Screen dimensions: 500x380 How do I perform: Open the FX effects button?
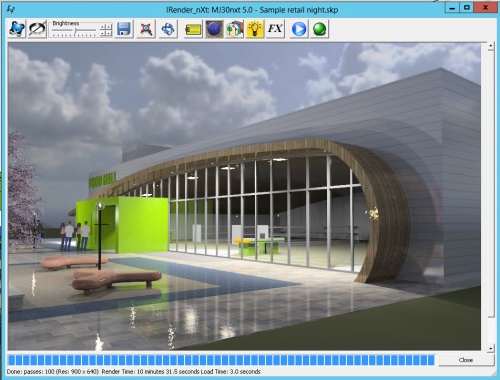[x=275, y=29]
